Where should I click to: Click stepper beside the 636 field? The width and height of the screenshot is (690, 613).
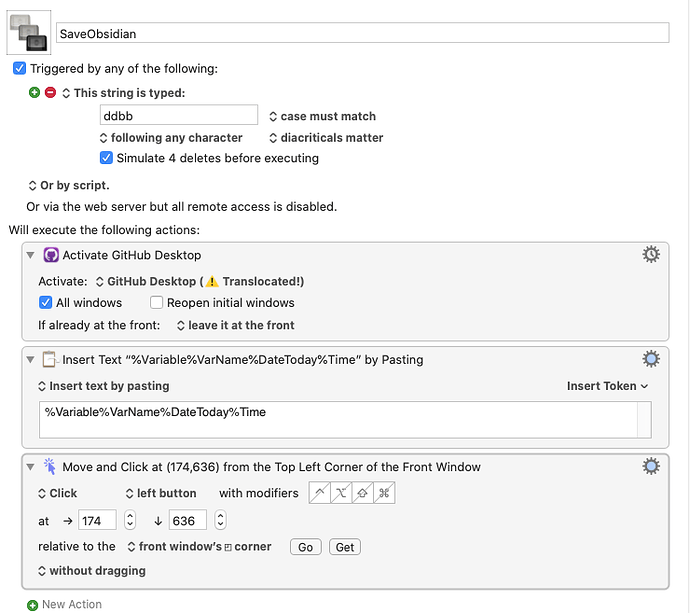tap(220, 520)
